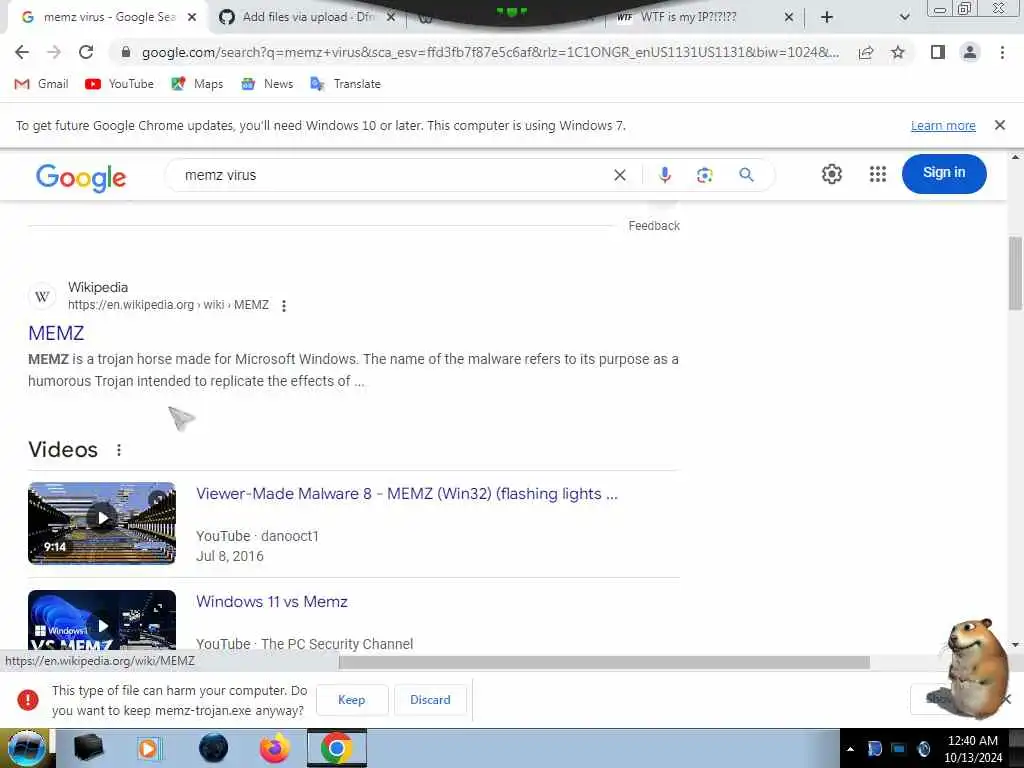Open the Chrome side panel
This screenshot has height=768, width=1024.
938,52
